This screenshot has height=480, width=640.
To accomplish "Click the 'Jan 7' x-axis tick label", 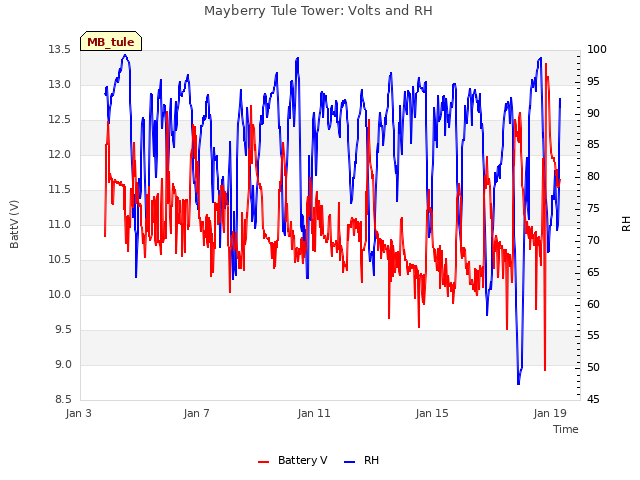I will 196,413.
